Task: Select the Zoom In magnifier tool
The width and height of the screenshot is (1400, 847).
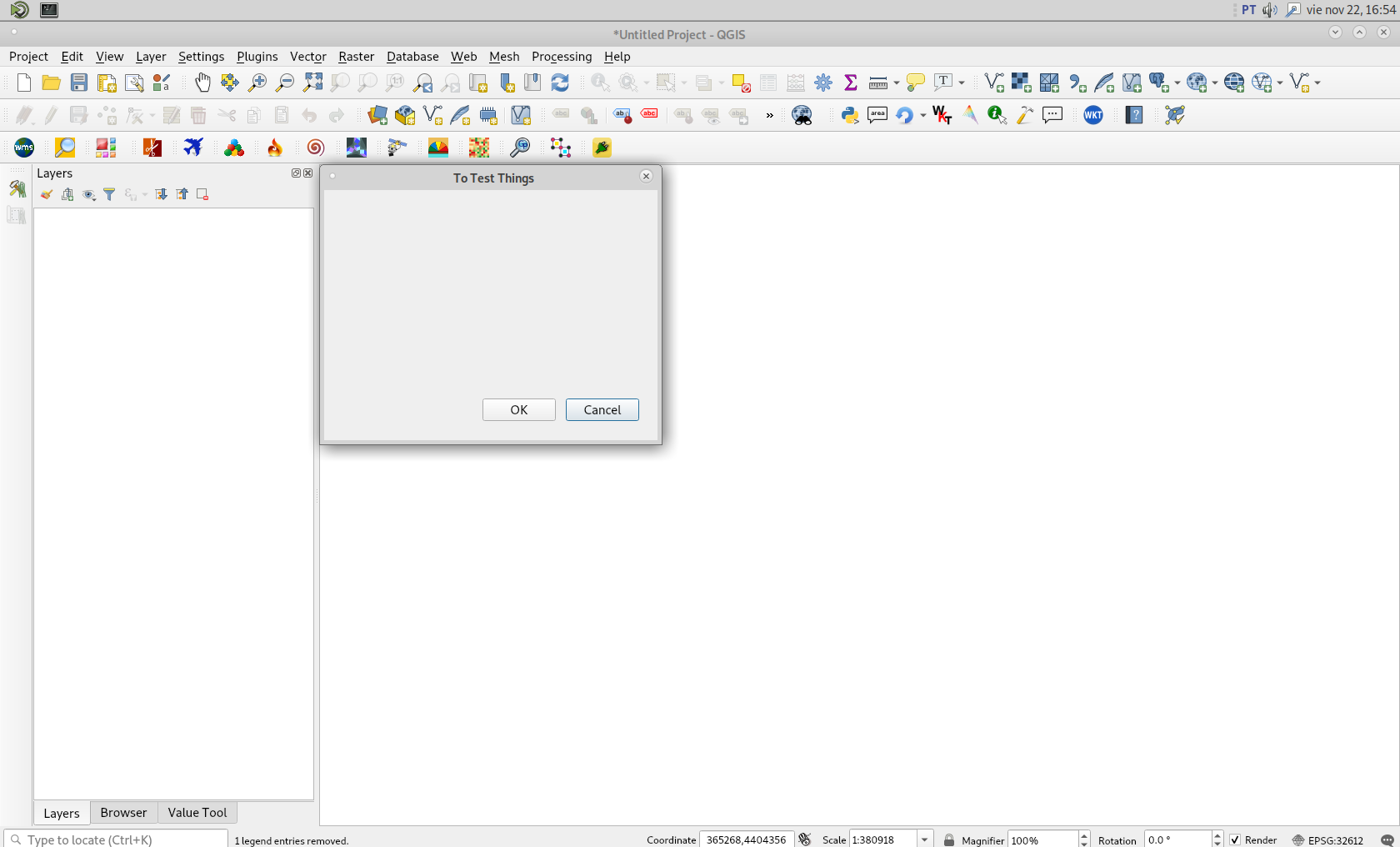Action: coord(257,83)
